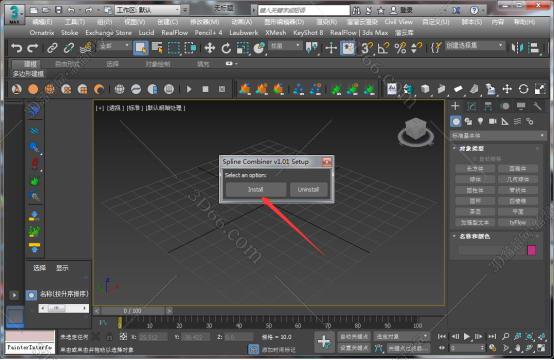
Task: Click the Ornatrix menu
Action: 42,33
